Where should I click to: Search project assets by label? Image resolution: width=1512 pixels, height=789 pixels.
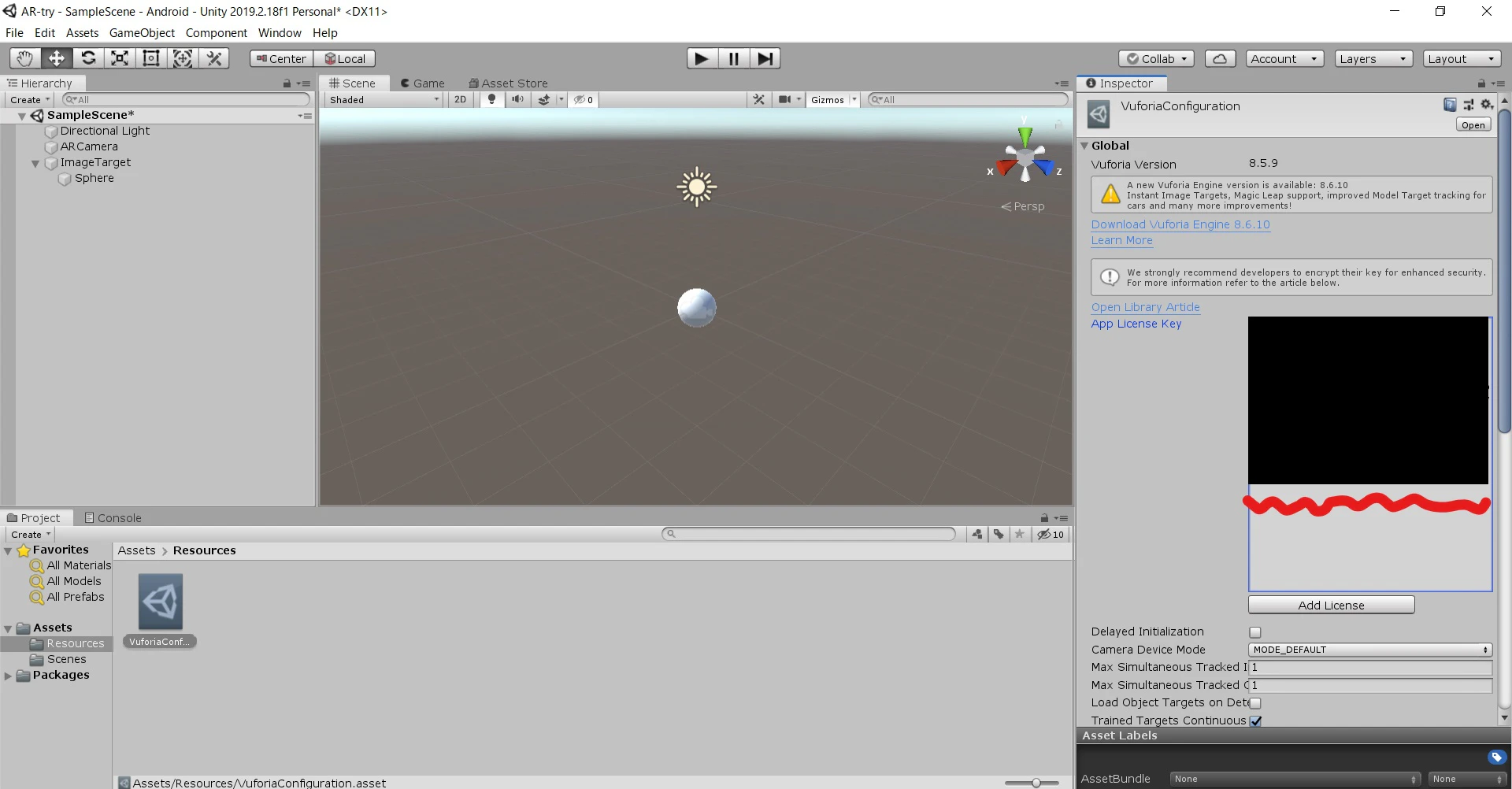[999, 534]
